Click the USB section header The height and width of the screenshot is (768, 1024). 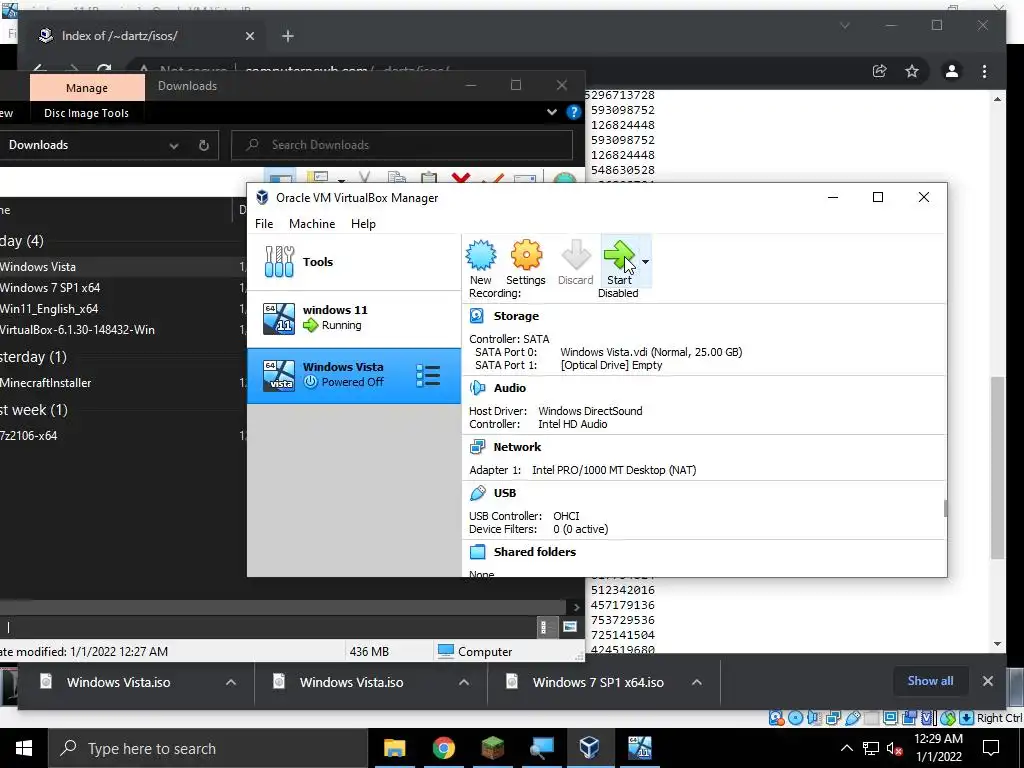point(505,493)
